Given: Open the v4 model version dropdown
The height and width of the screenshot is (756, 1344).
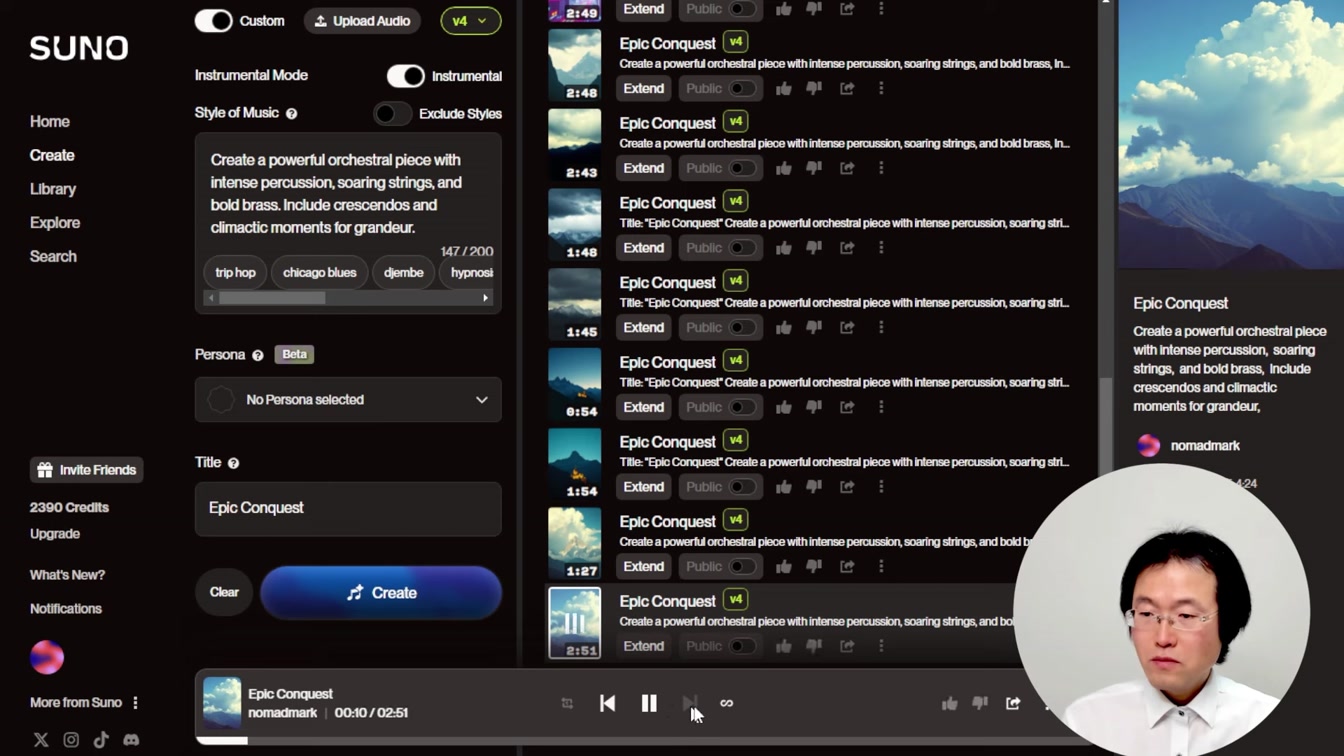Looking at the screenshot, I should [470, 21].
